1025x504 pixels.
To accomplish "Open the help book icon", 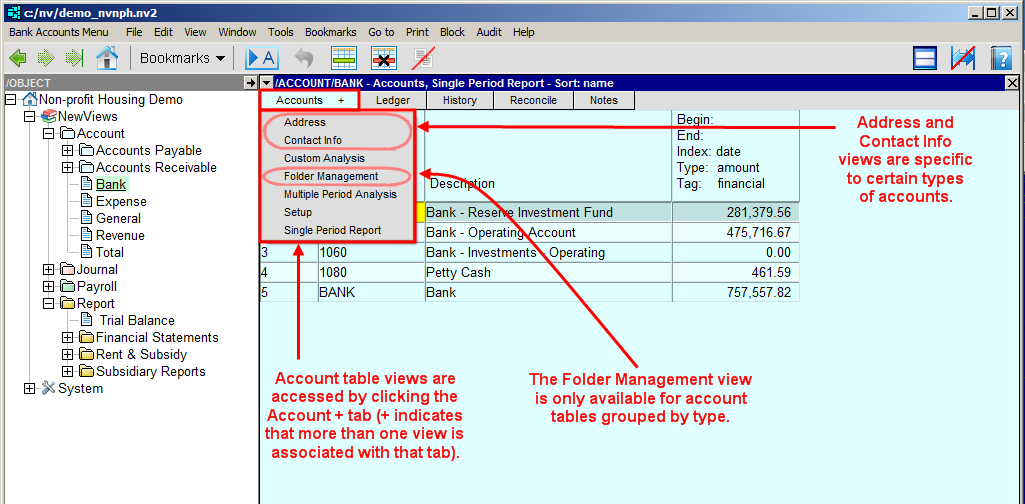I will tap(1001, 58).
